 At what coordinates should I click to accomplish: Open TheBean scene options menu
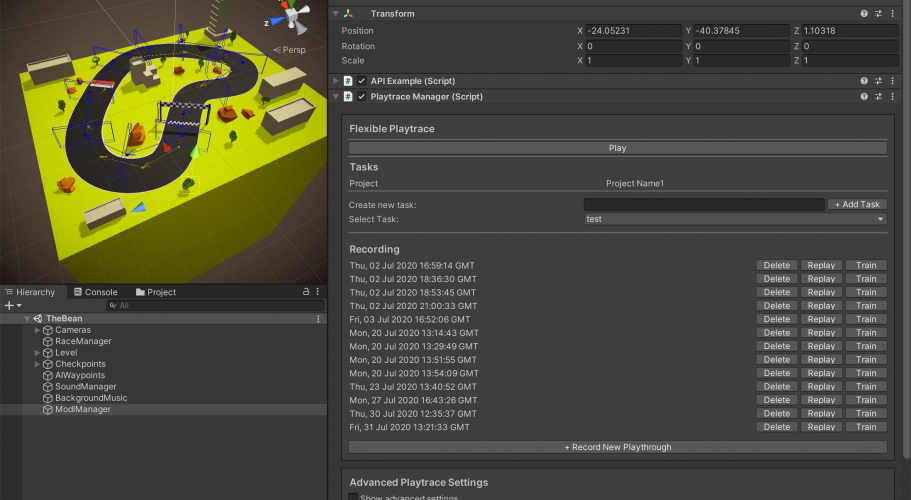coord(318,319)
